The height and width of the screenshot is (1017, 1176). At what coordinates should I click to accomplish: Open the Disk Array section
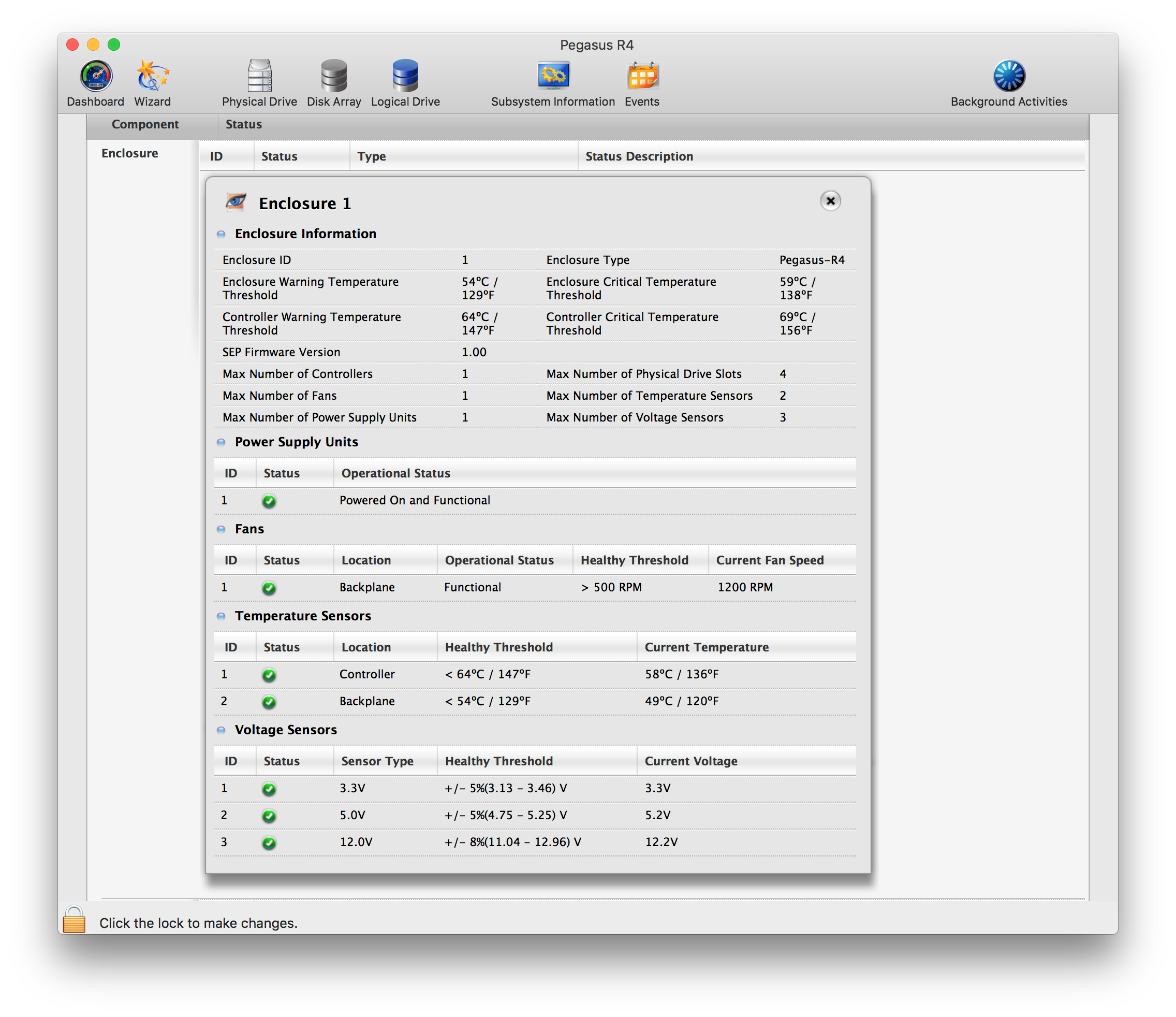click(x=334, y=77)
